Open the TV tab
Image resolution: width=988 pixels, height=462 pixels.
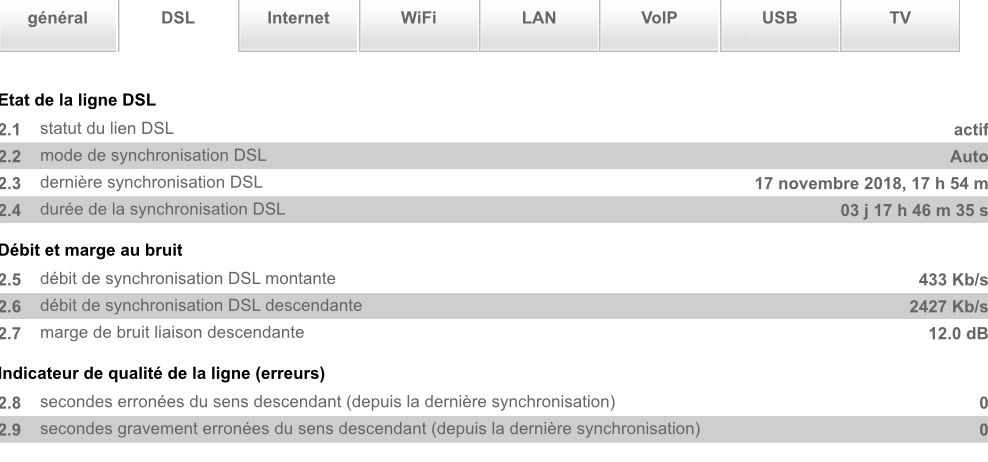899,19
